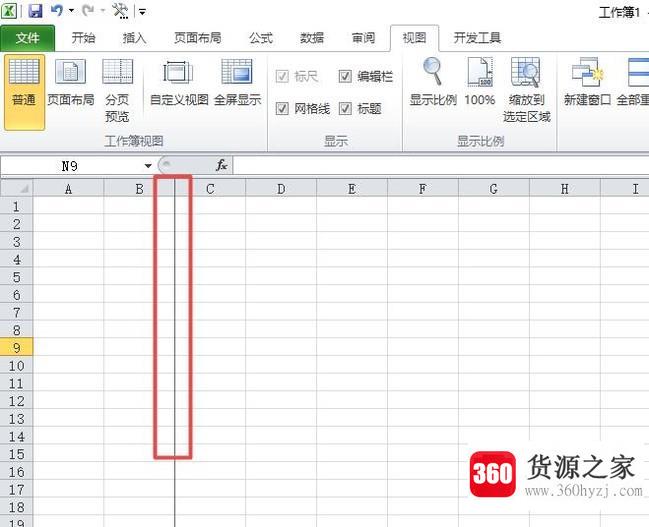This screenshot has height=527, width=649.
Task: Select column B header
Action: coord(139,189)
